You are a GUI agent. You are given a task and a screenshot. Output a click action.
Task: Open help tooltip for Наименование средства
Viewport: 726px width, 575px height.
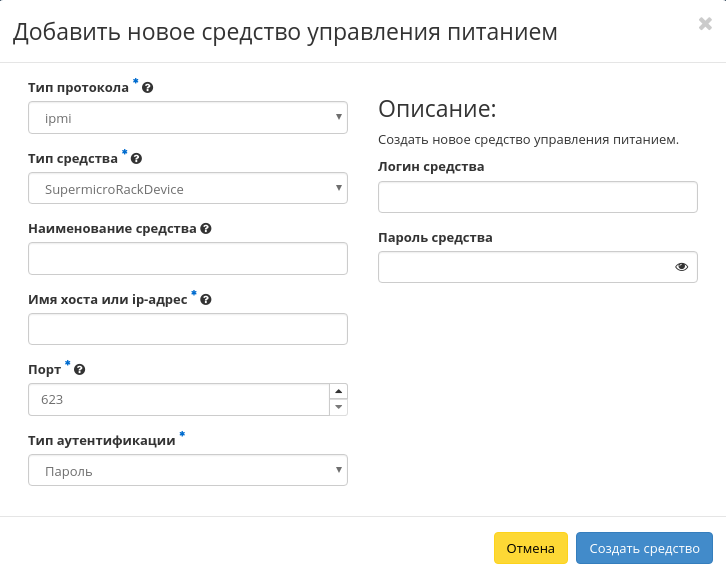(206, 229)
